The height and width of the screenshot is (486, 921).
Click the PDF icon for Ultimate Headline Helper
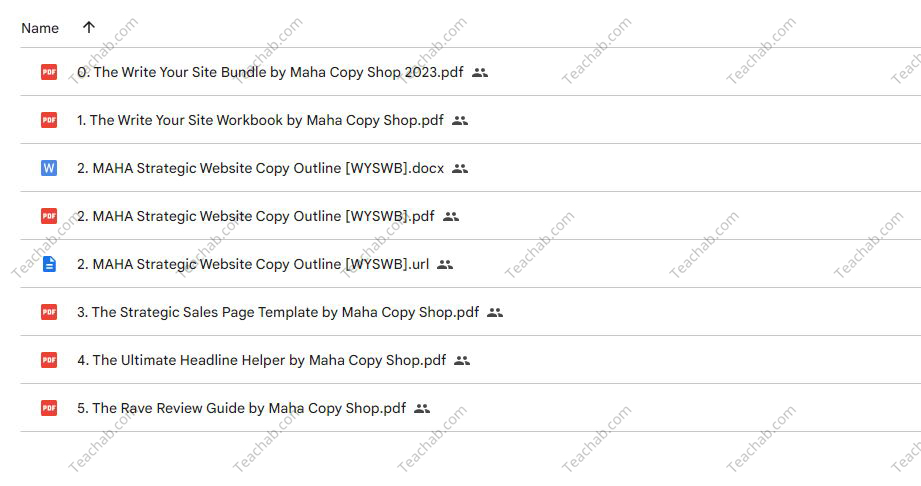tap(49, 360)
